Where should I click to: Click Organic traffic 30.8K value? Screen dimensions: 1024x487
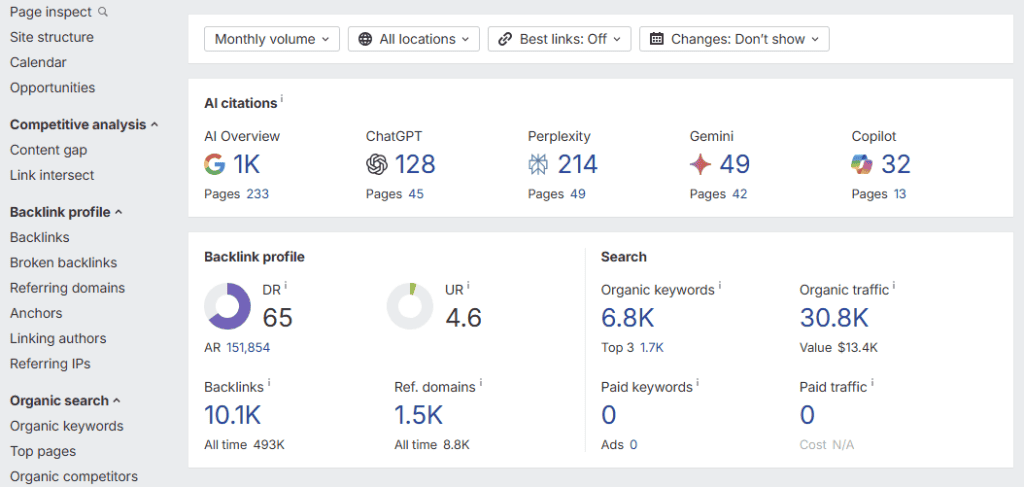834,318
